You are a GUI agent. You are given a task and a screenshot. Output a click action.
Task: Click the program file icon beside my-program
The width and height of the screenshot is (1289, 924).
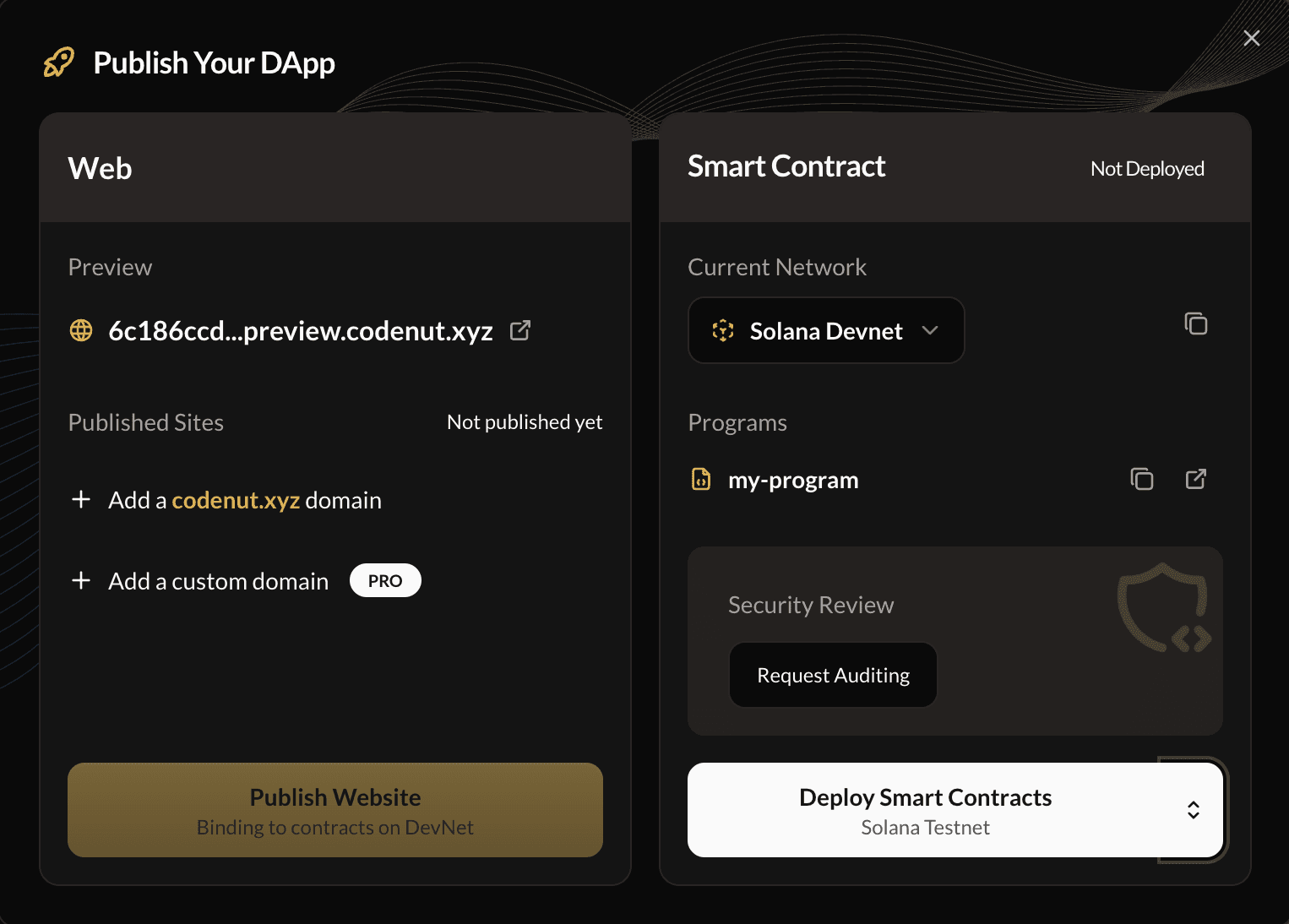tap(701, 479)
